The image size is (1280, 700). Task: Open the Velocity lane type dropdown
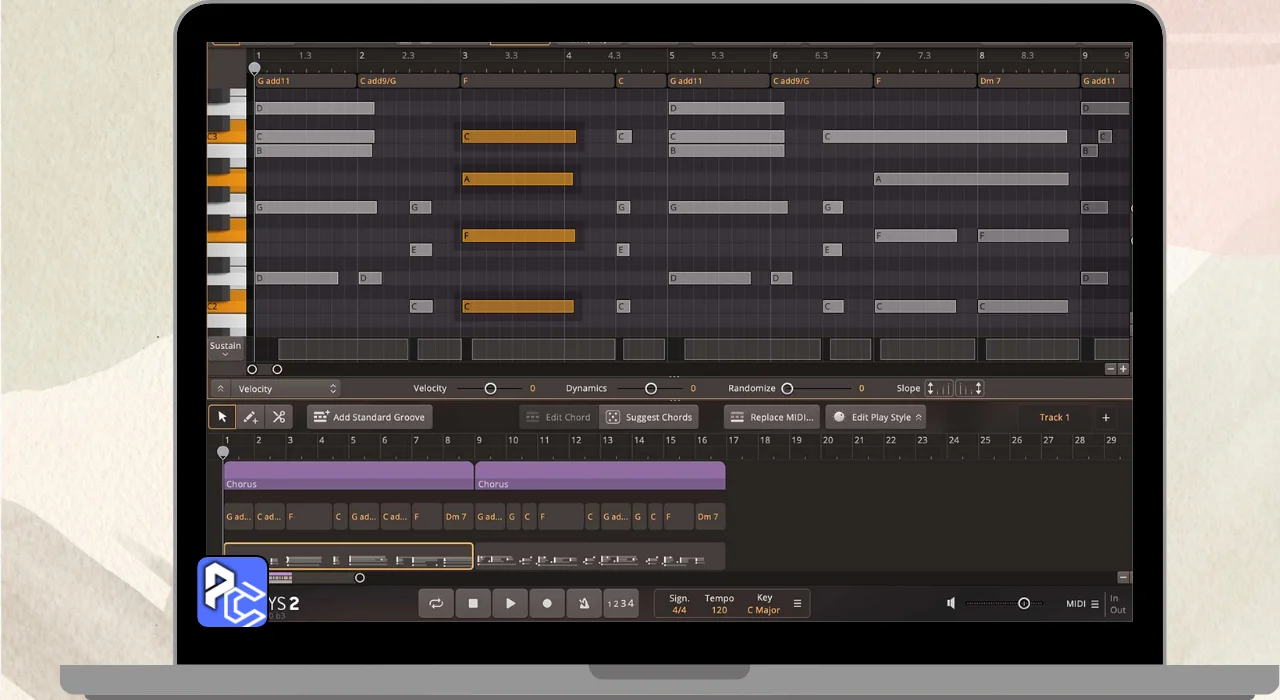click(287, 388)
